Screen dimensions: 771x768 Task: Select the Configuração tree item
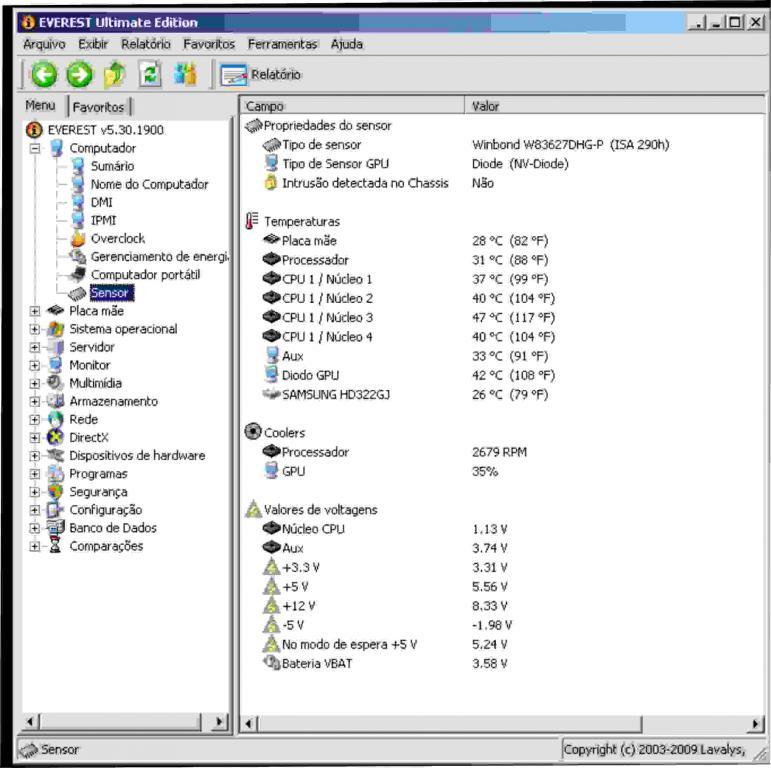click(106, 510)
